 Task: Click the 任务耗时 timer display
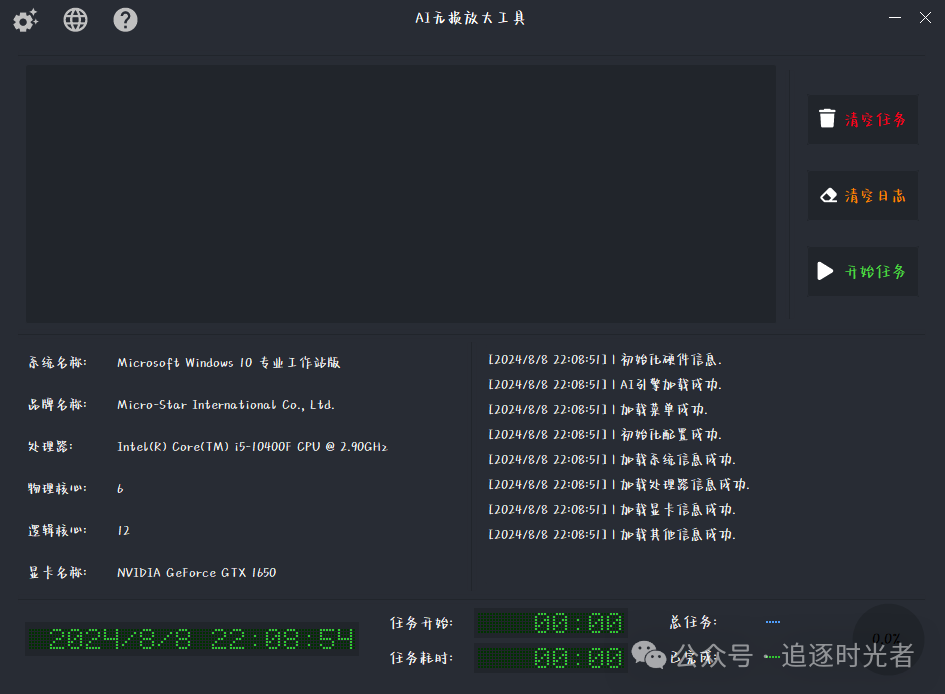pyautogui.click(x=551, y=658)
